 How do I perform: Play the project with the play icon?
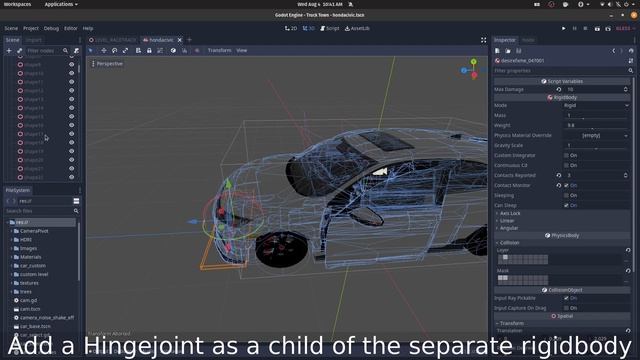564,29
